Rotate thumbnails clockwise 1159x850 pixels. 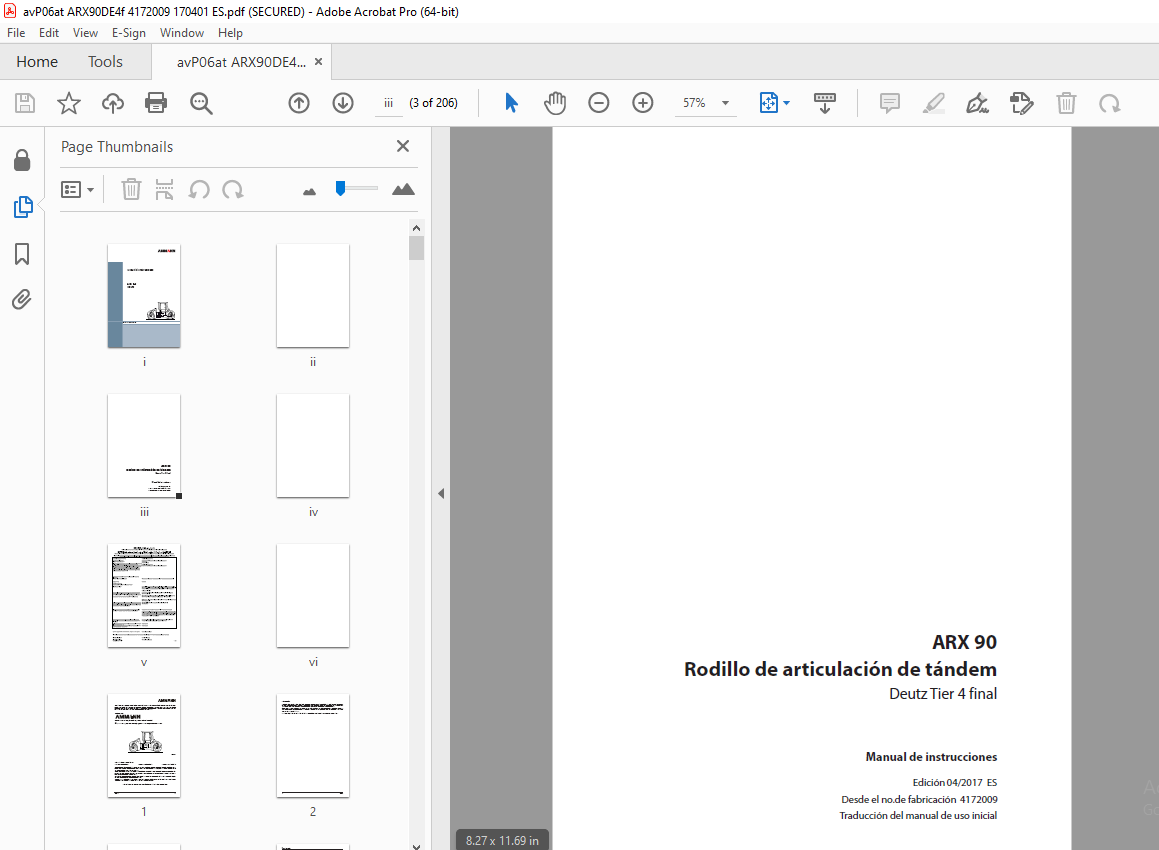tap(233, 189)
